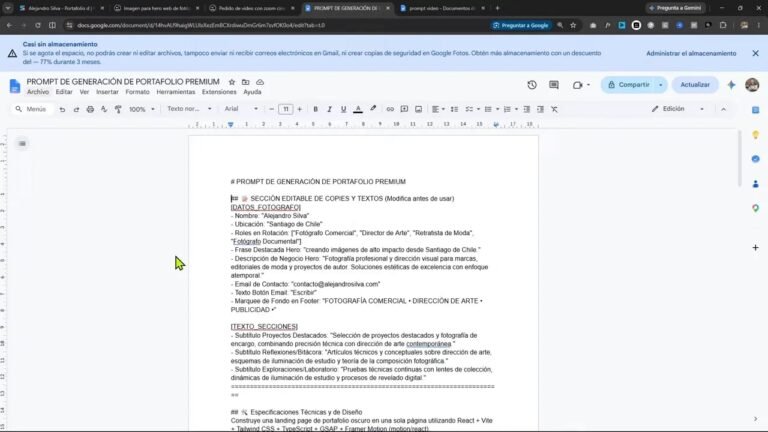Click the insert link icon
The image size is (768, 432).
pyautogui.click(x=390, y=109)
